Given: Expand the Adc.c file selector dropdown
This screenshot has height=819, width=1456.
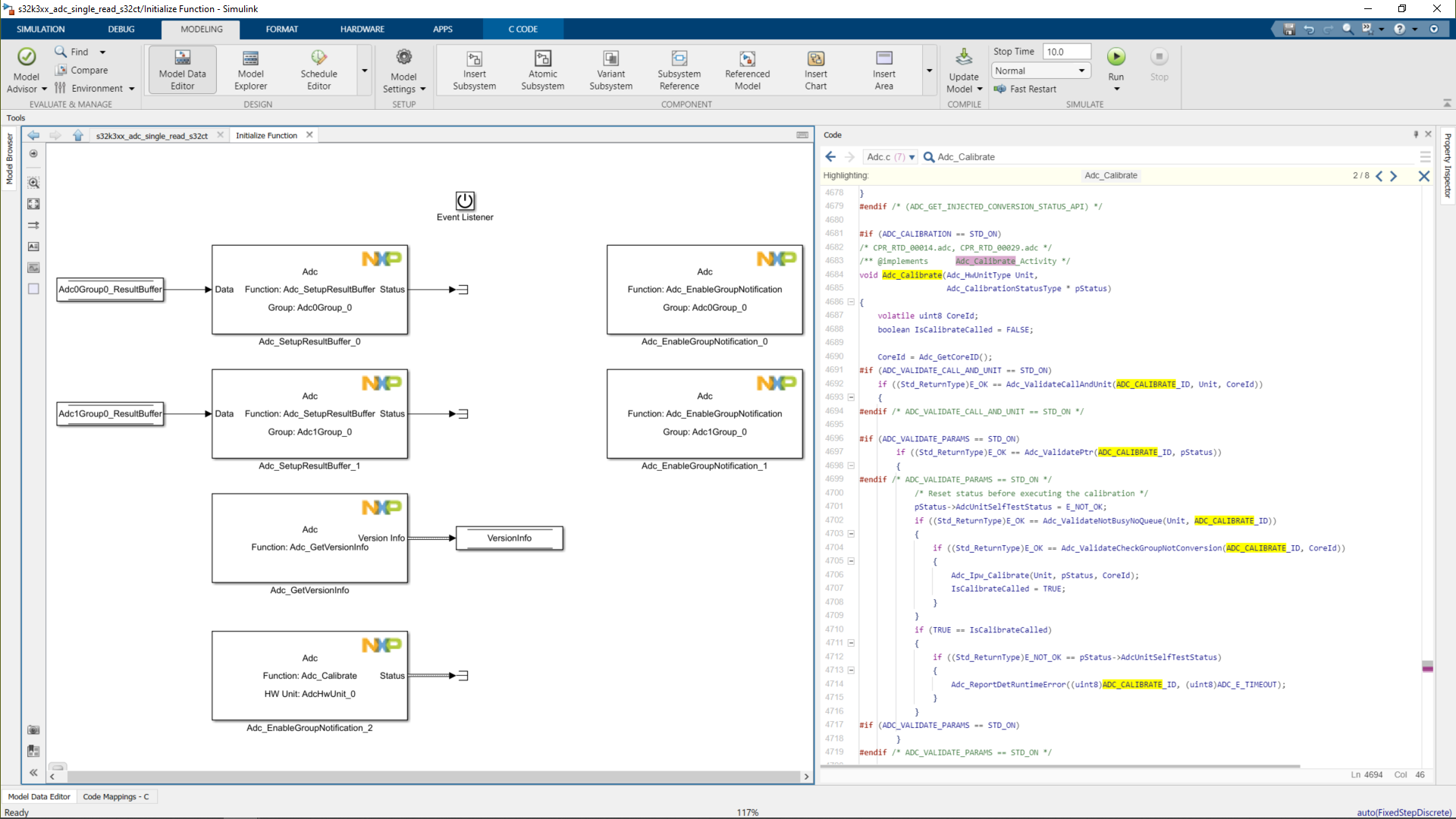Looking at the screenshot, I should [x=912, y=157].
